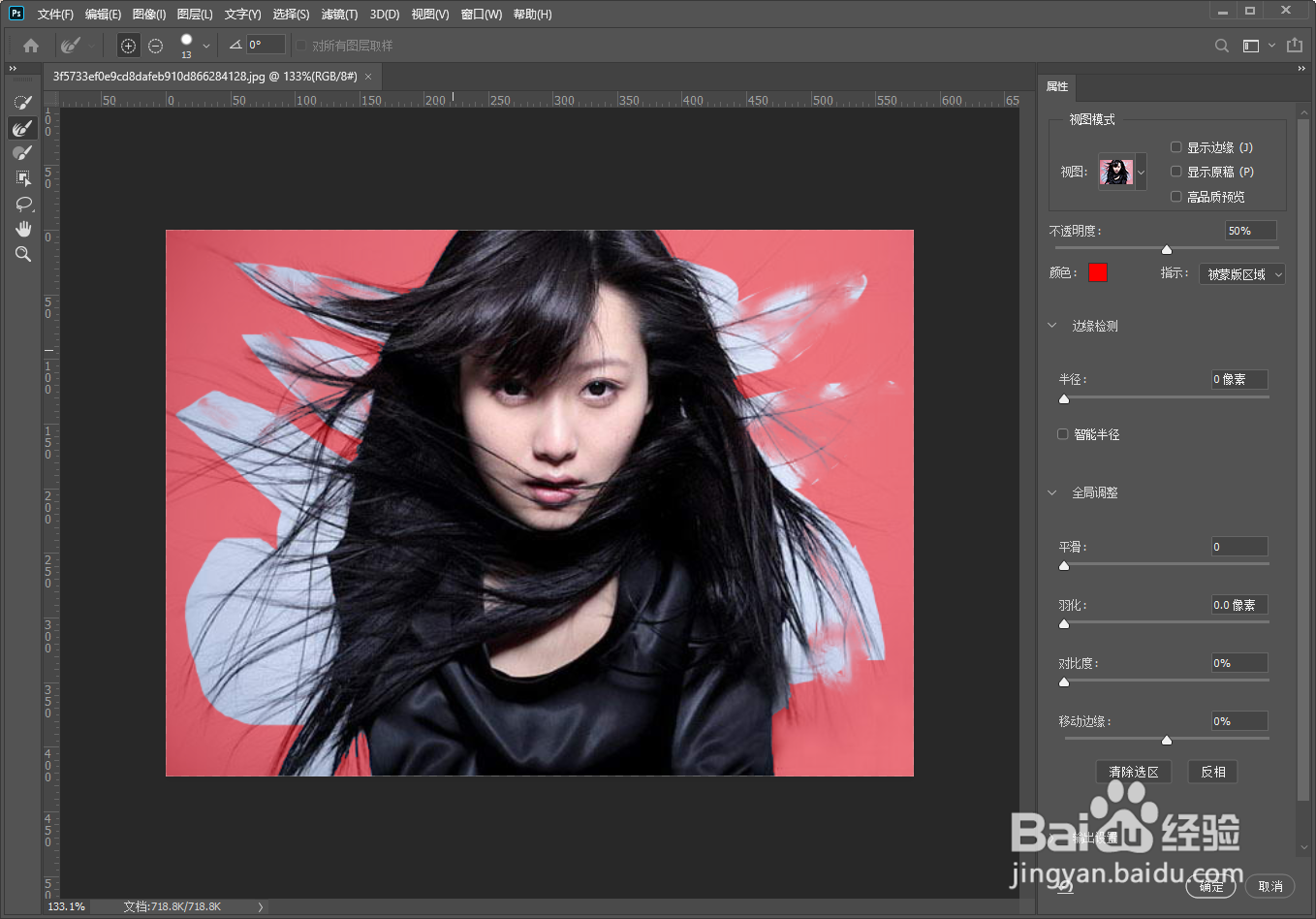
Task: Click the subtract-from-selection minus mode icon
Action: 155,46
